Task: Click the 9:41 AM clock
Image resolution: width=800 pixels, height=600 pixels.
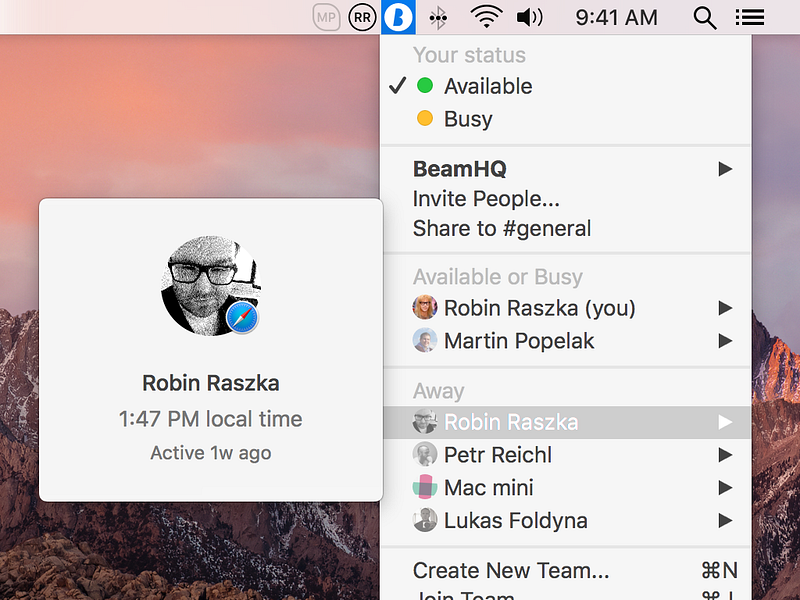Action: point(616,17)
